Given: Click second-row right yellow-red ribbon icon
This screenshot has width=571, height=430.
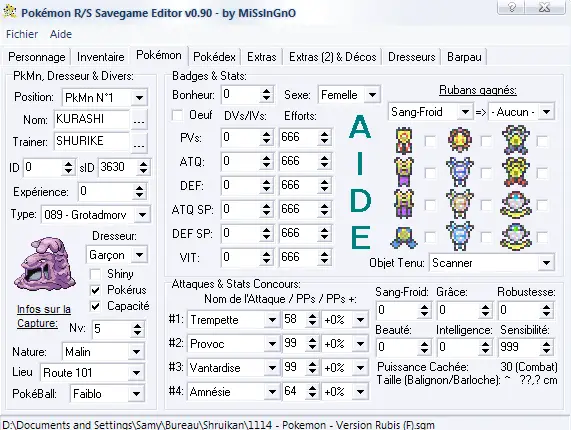Looking at the screenshot, I should click(515, 172).
